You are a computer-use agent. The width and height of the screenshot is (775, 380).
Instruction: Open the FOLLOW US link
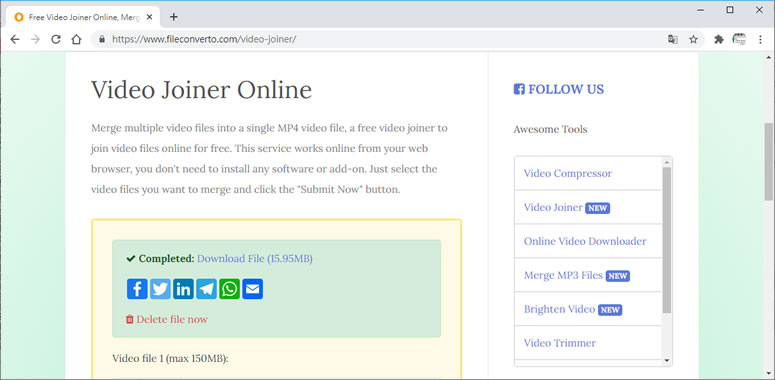click(566, 89)
